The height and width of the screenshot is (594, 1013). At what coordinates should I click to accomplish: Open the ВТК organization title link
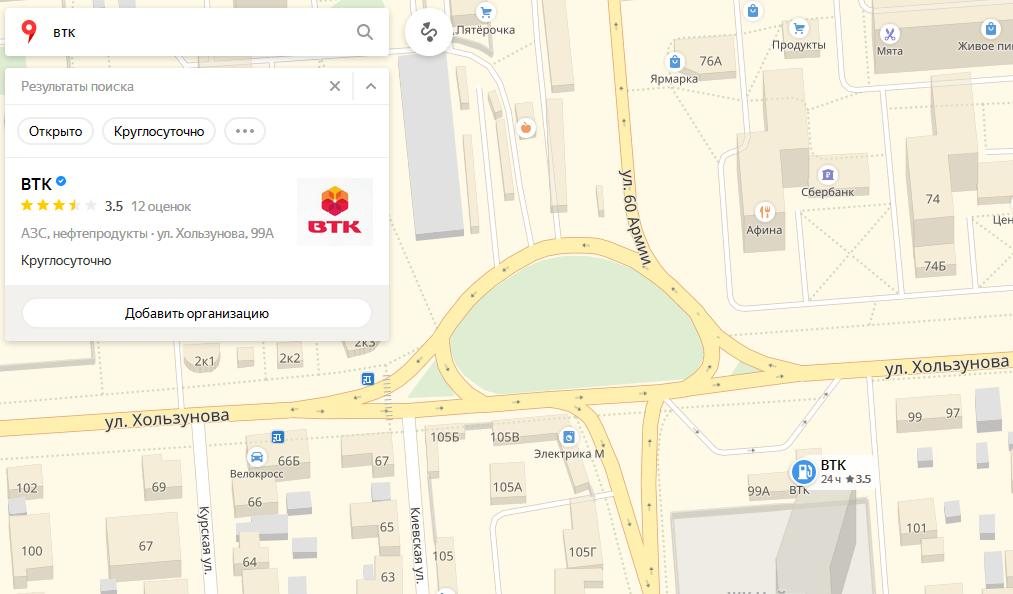pyautogui.click(x=36, y=184)
